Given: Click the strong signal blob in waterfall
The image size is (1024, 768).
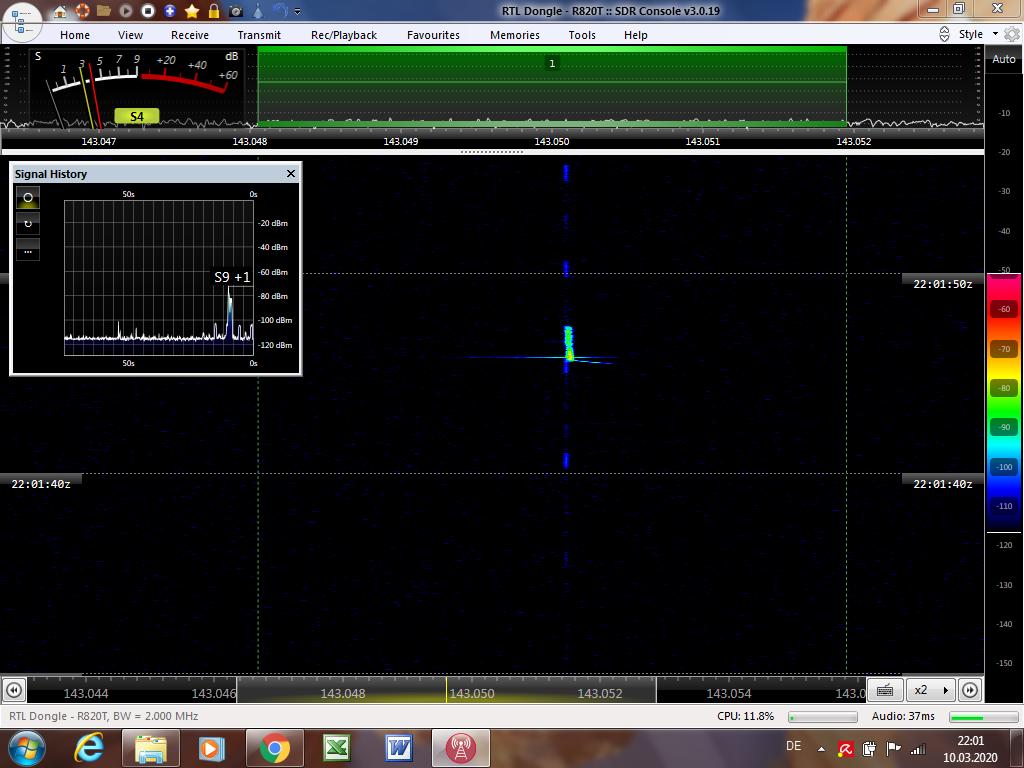Looking at the screenshot, I should [568, 344].
